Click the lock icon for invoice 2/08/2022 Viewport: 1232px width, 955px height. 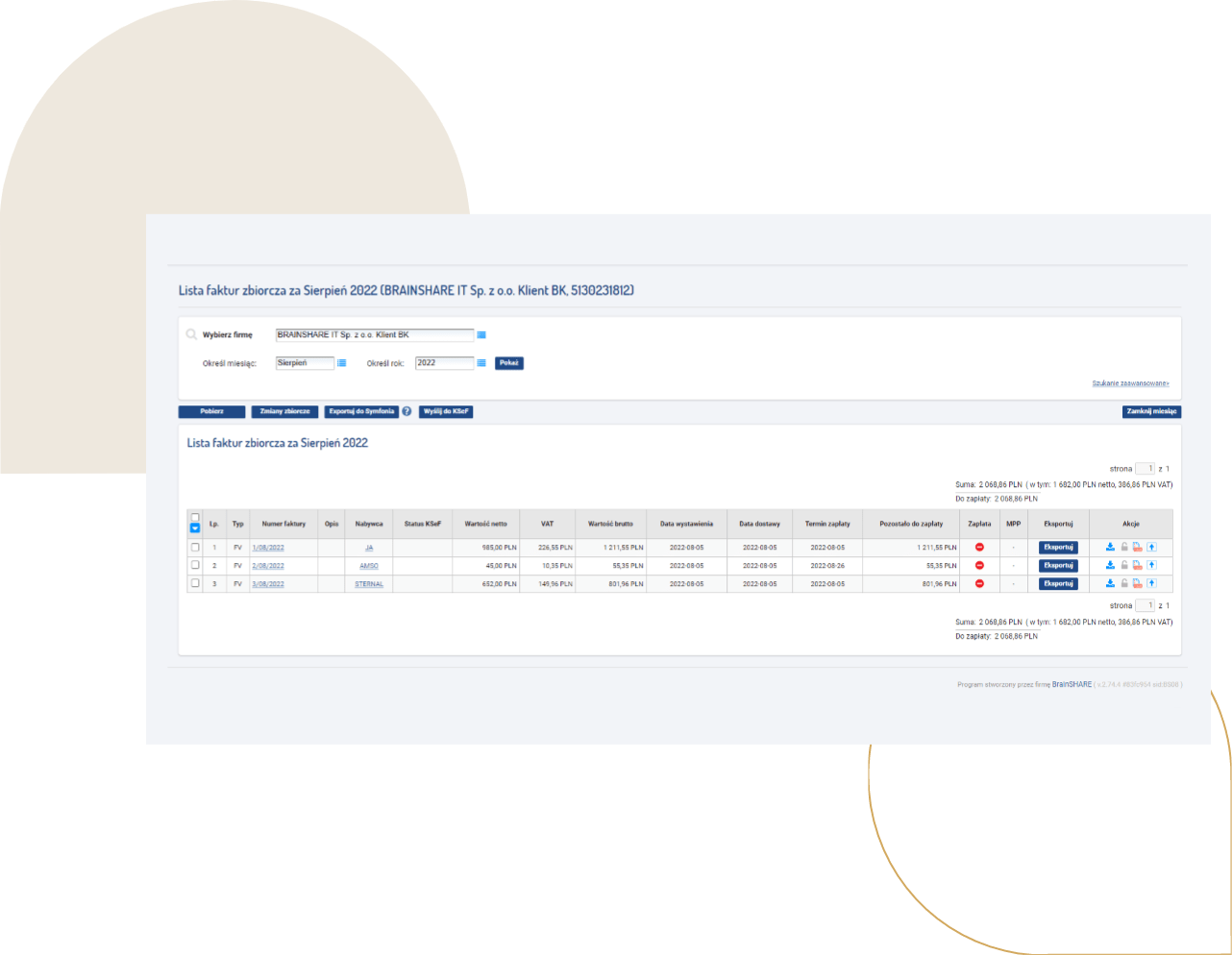pyautogui.click(x=1124, y=566)
